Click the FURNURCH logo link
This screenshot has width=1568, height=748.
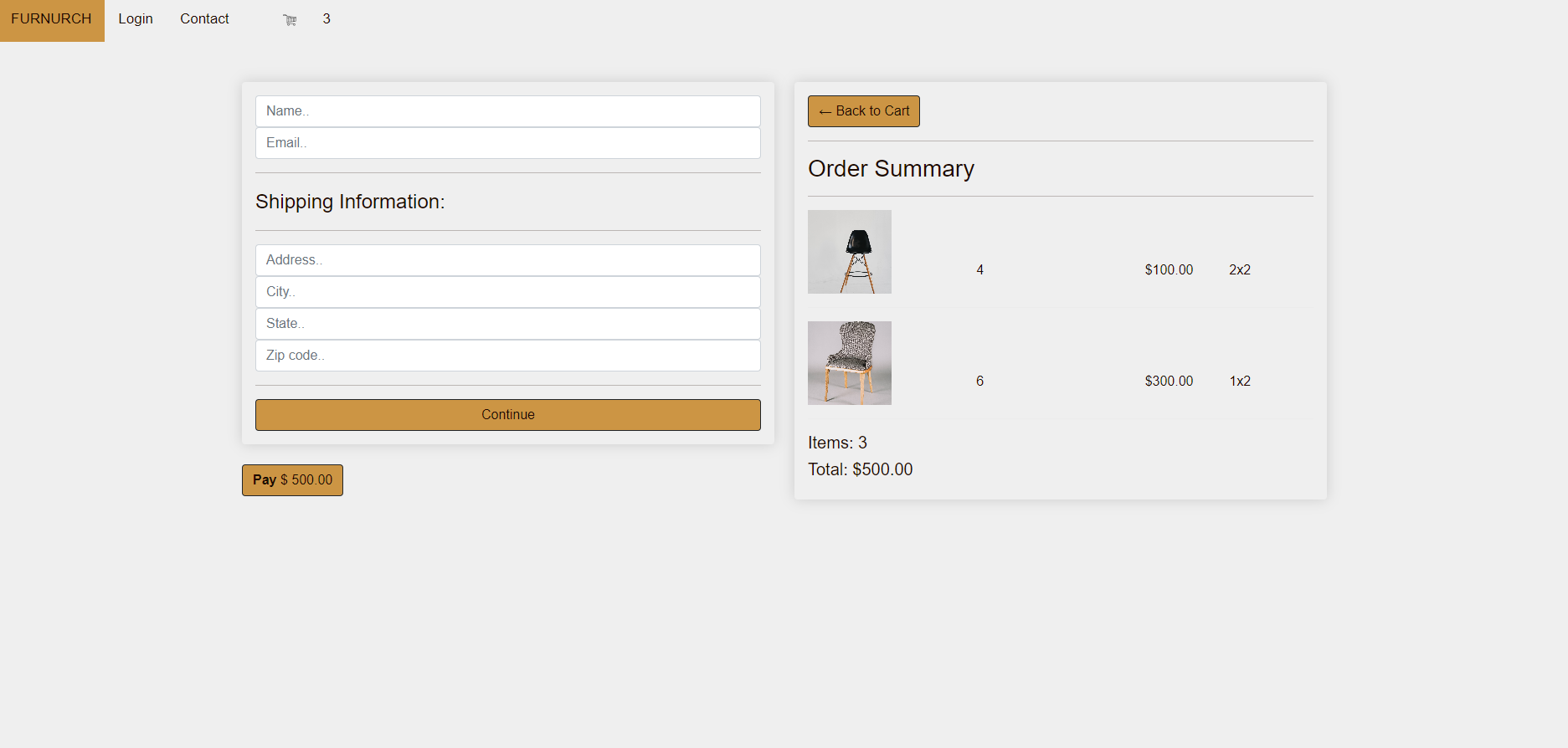coord(52,19)
